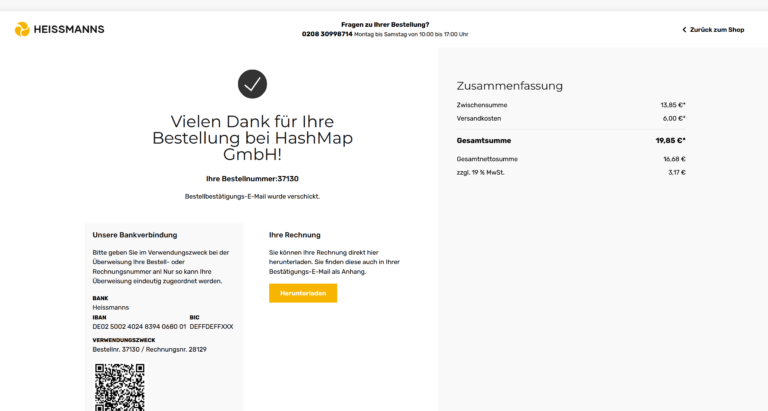768x411 pixels.
Task: Click the bank transfer QR code
Action: 120,387
